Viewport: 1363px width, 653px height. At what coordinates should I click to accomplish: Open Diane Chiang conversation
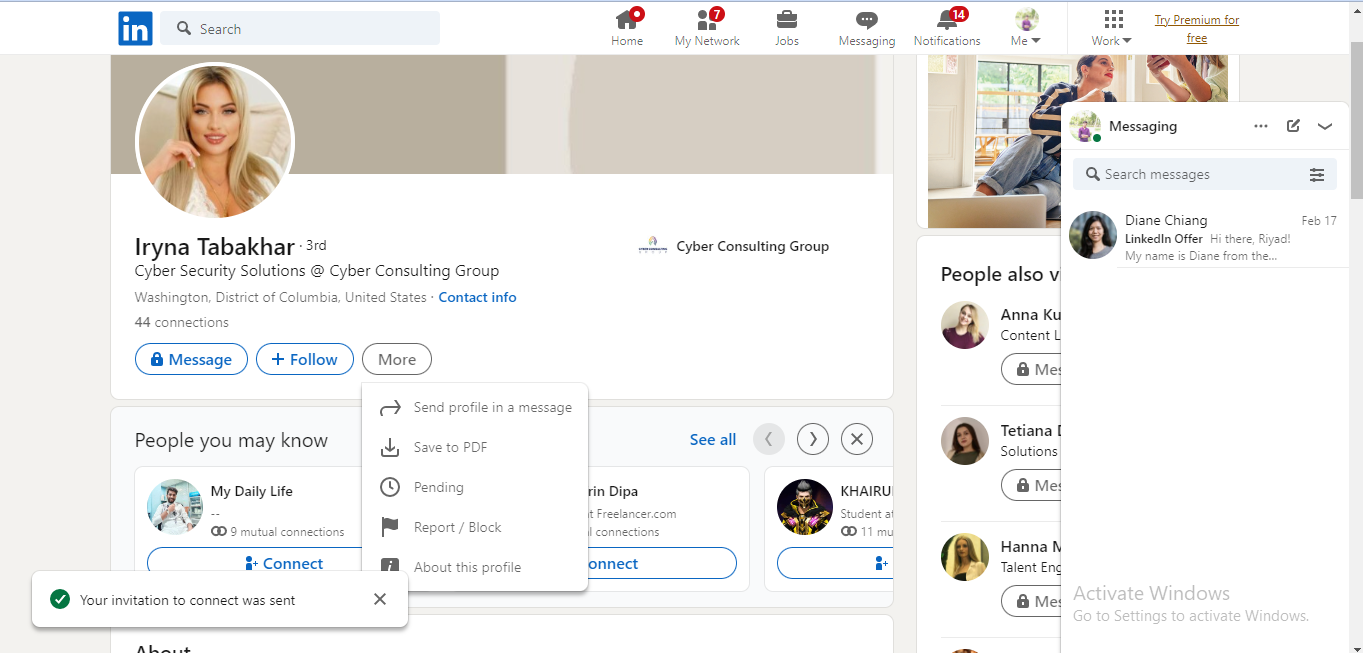(x=1205, y=236)
